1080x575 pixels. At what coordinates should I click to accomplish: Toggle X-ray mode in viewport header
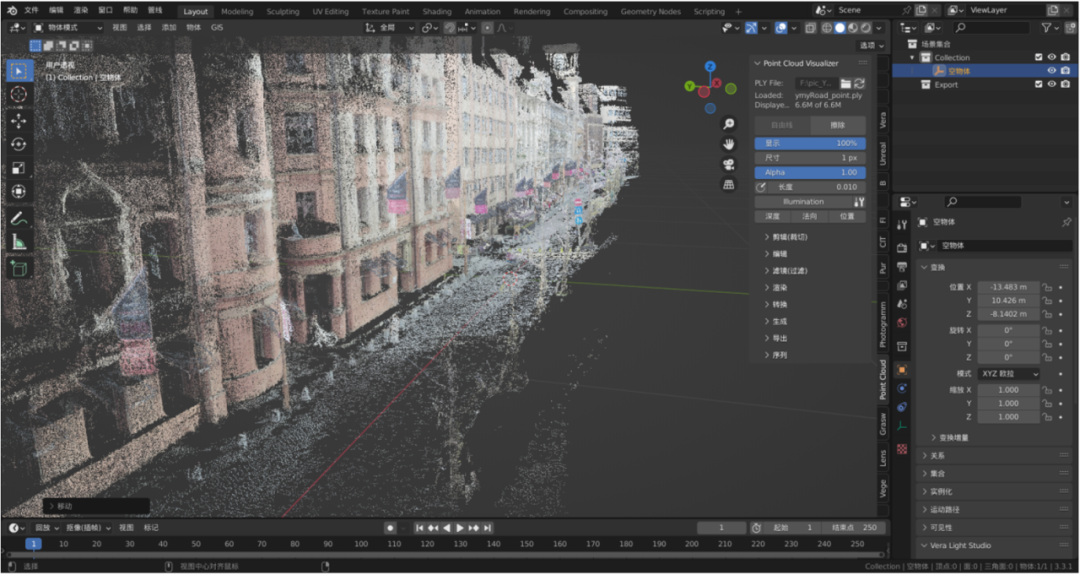coord(811,28)
